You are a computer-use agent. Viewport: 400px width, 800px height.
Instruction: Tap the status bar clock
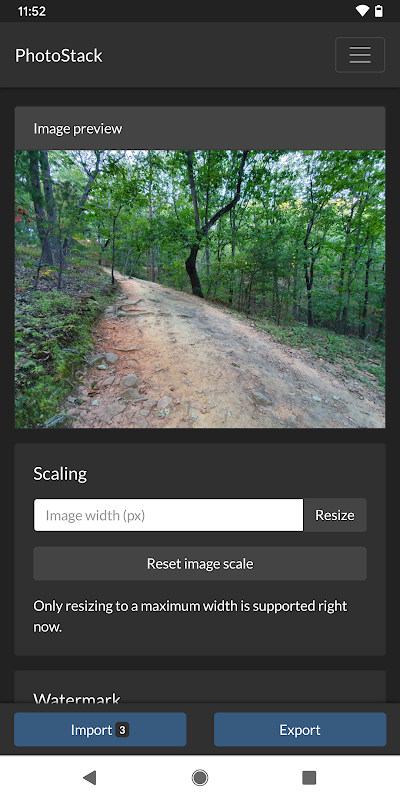32,11
